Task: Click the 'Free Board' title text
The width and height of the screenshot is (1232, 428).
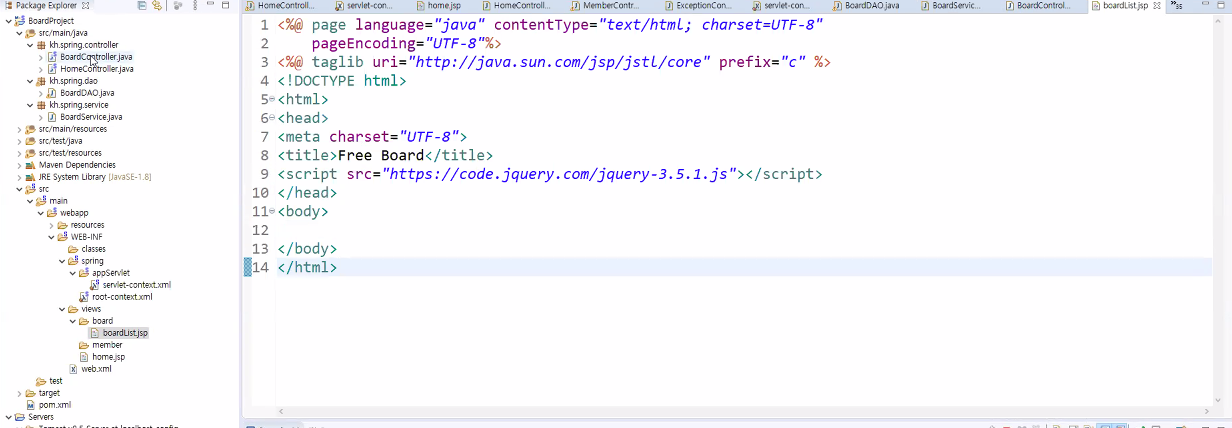Action: point(381,155)
